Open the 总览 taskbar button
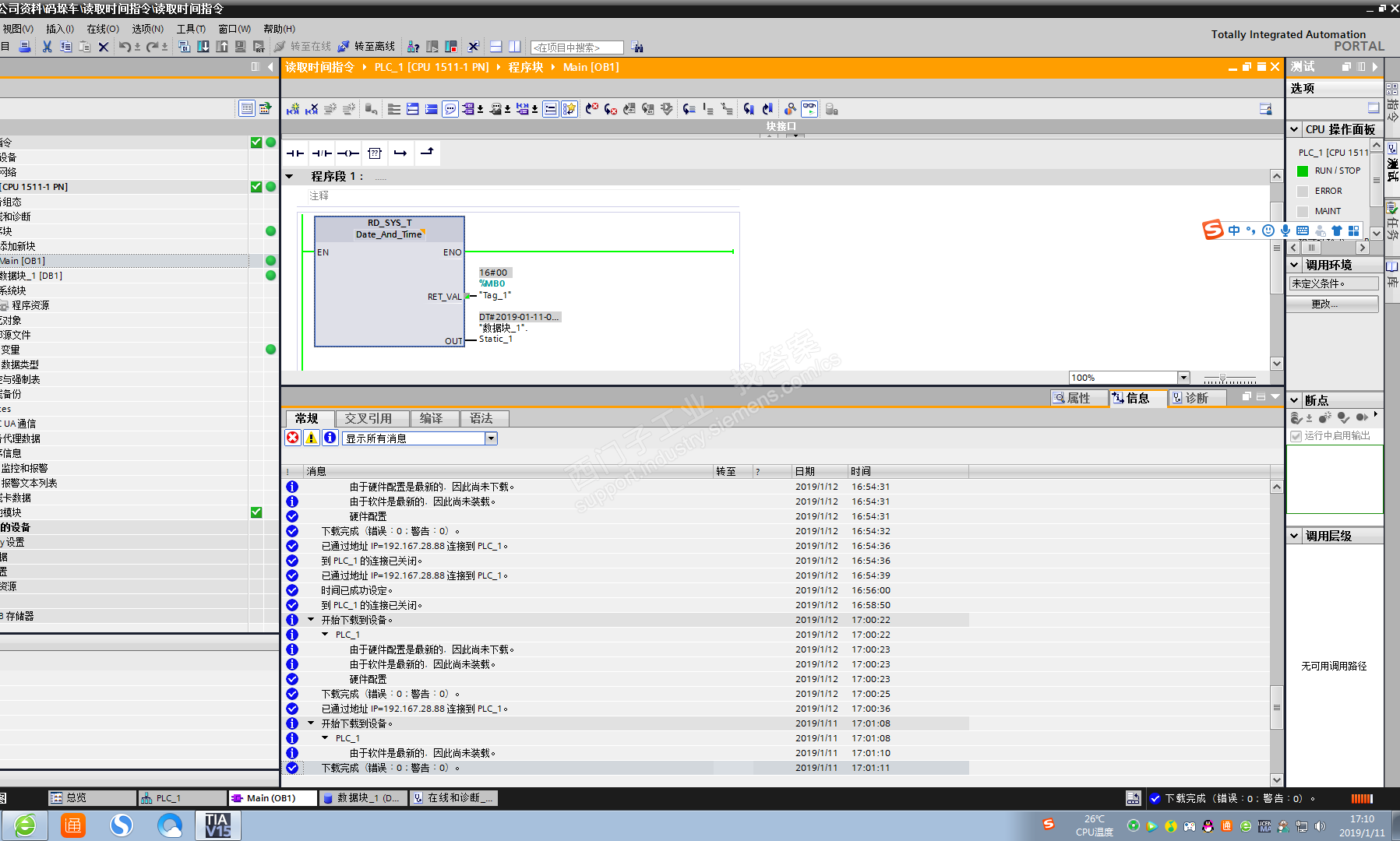 (x=91, y=797)
